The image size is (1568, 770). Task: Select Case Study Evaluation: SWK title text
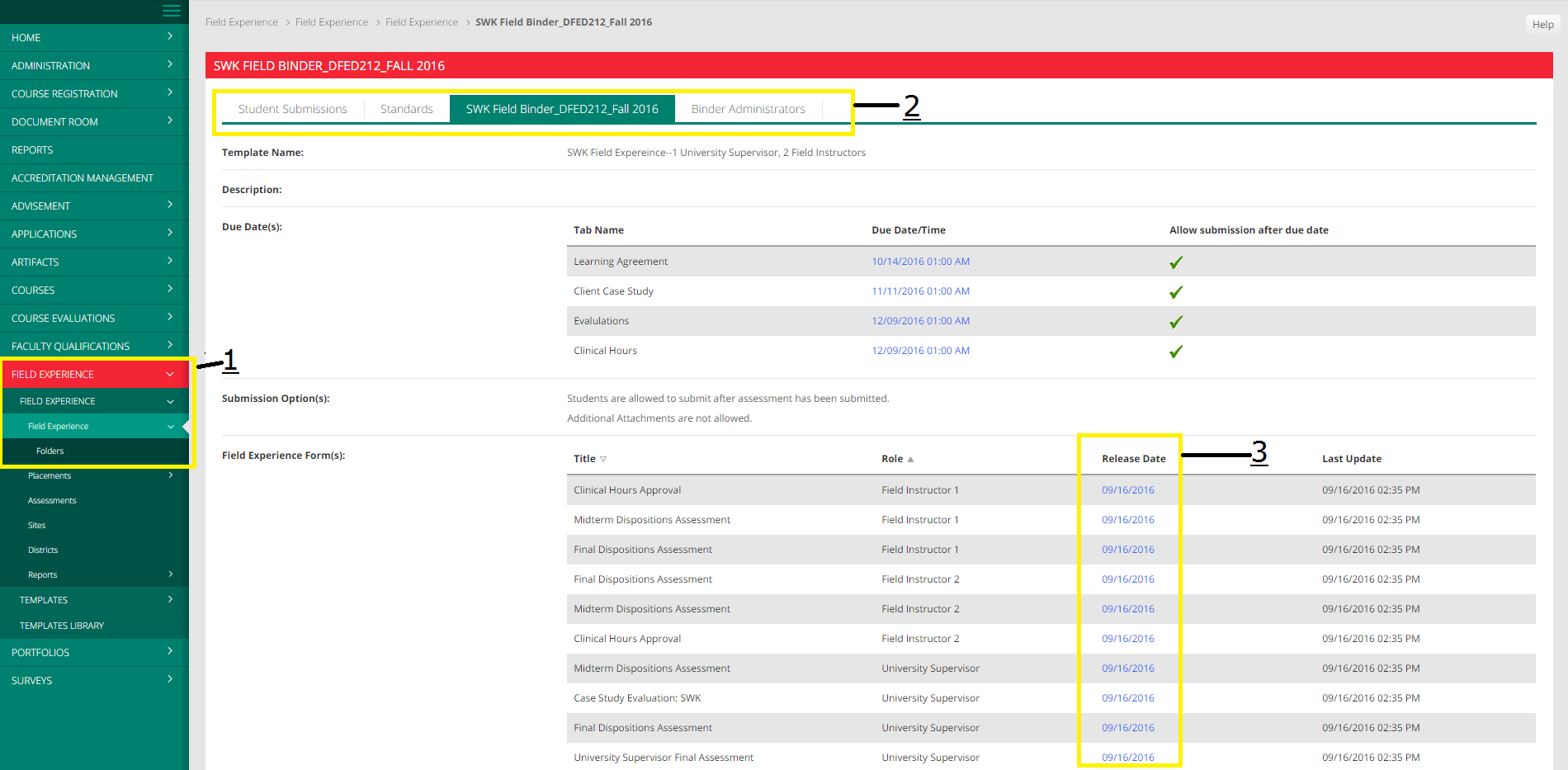click(637, 698)
